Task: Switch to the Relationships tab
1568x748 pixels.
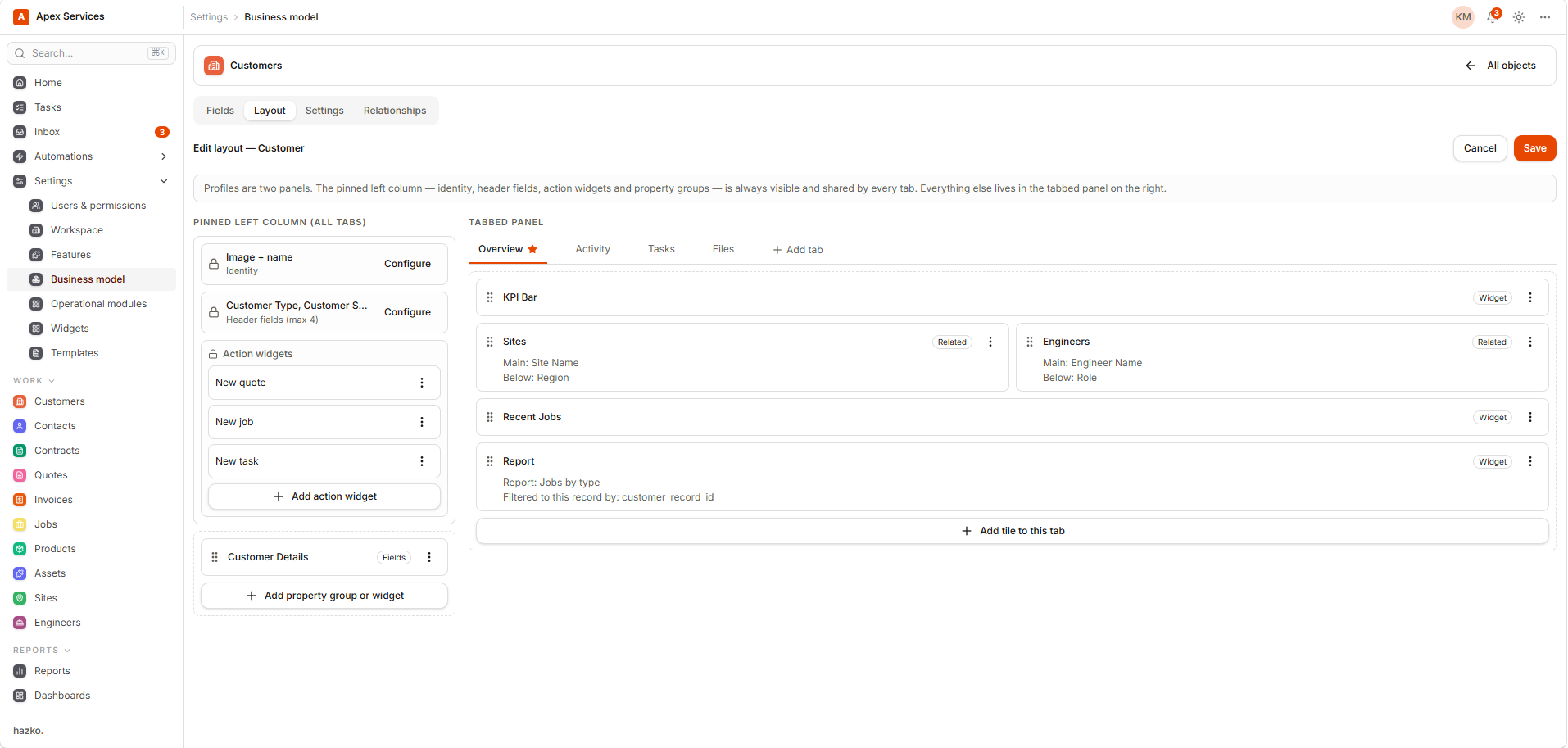Action: pyautogui.click(x=395, y=111)
